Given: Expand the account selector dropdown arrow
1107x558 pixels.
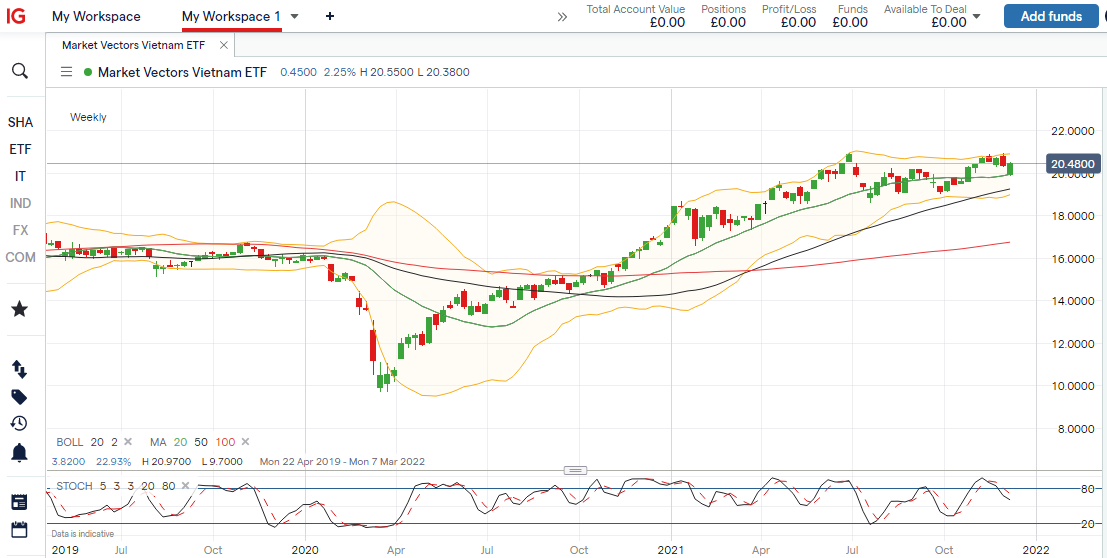Looking at the screenshot, I should [976, 17].
